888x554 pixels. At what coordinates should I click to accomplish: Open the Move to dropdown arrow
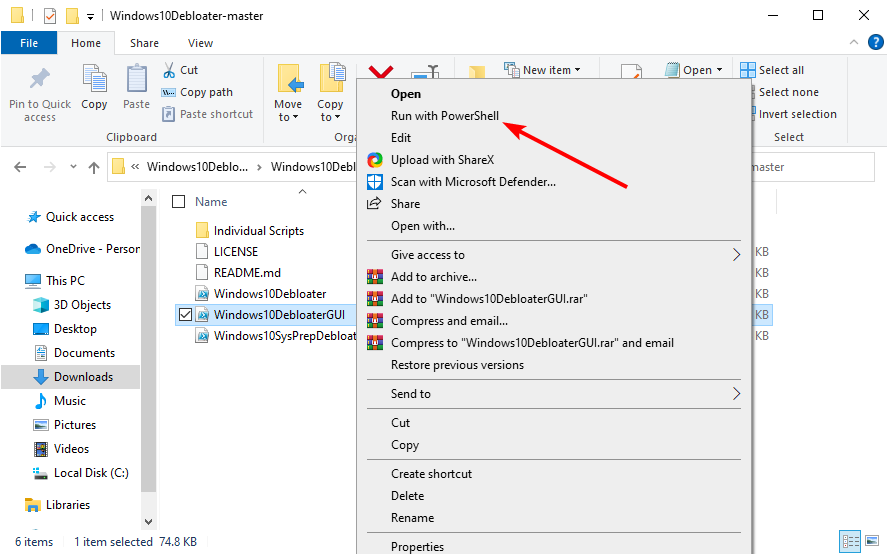click(x=296, y=118)
